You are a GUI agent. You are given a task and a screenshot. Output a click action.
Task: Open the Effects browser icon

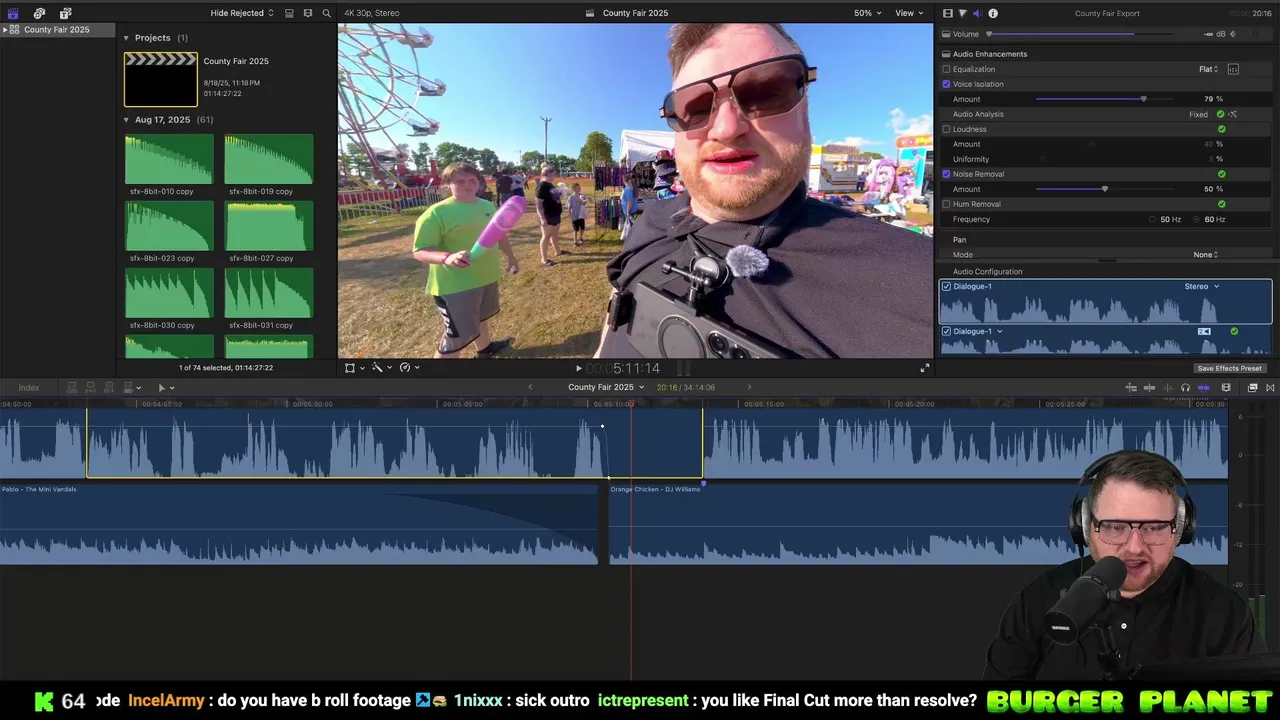pos(1252,388)
